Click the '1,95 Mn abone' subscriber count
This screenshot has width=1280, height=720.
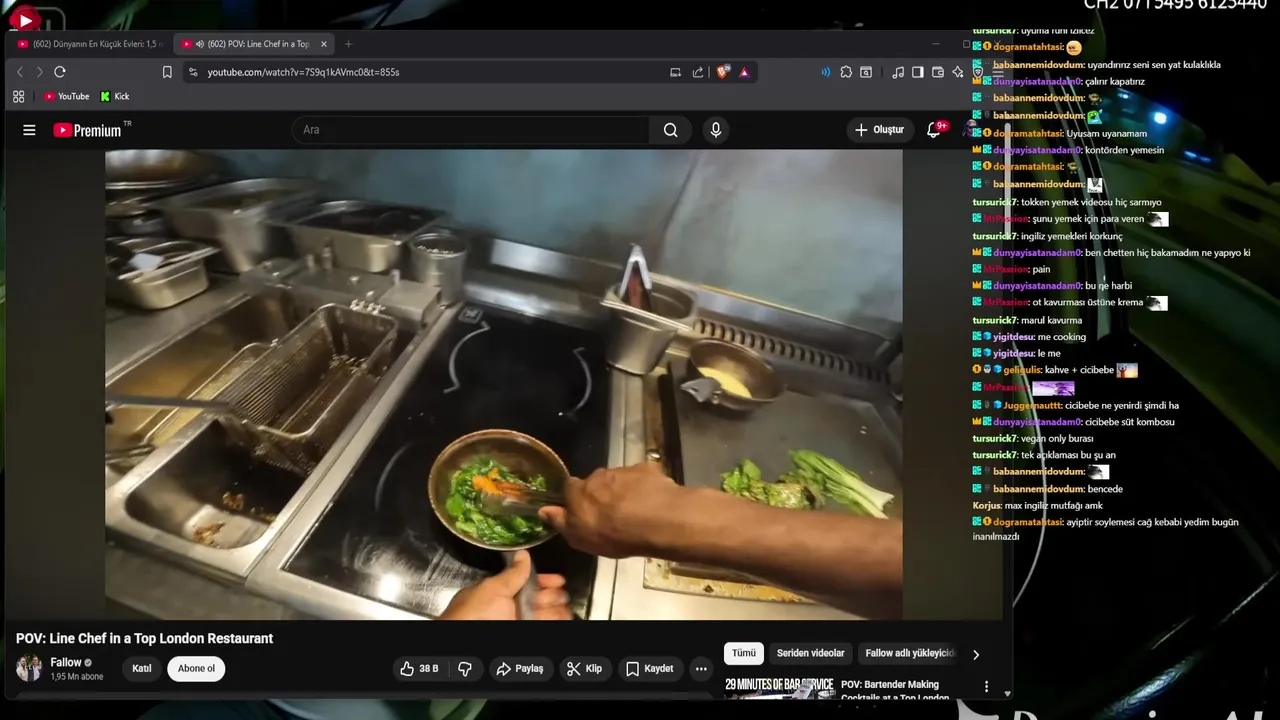pos(77,677)
